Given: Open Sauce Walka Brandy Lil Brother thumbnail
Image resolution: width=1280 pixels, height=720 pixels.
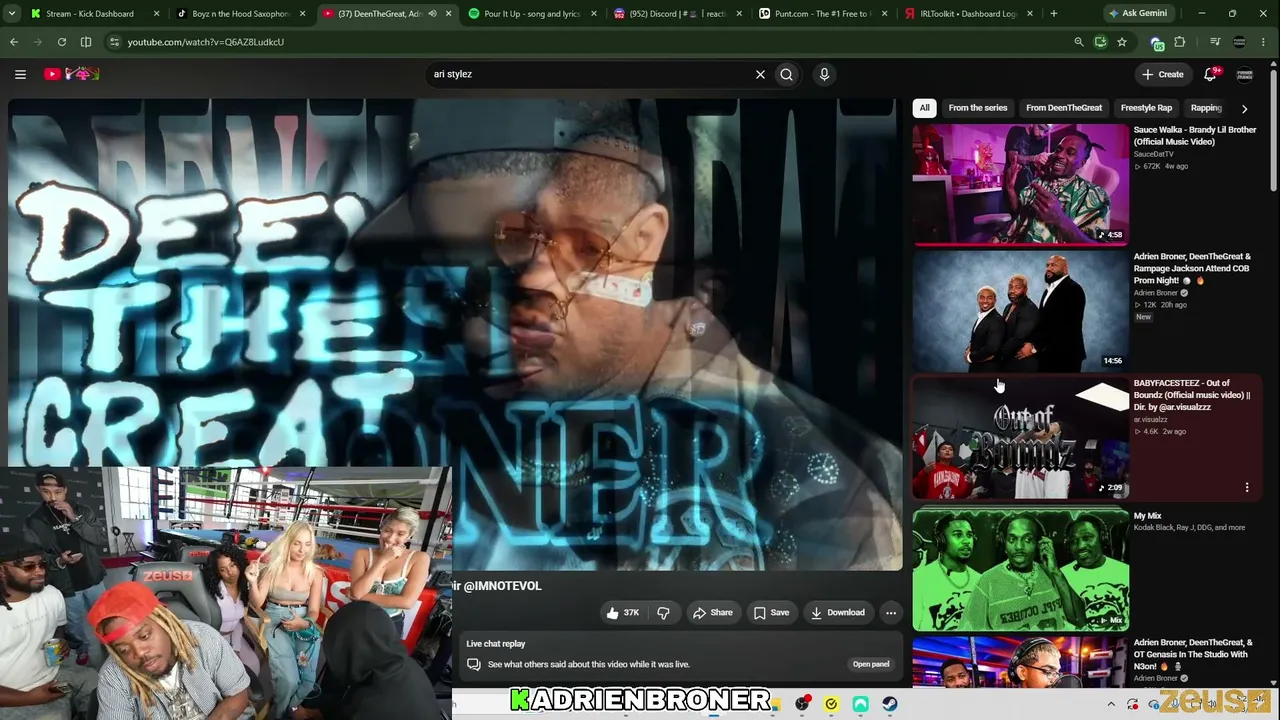Looking at the screenshot, I should (x=1020, y=184).
